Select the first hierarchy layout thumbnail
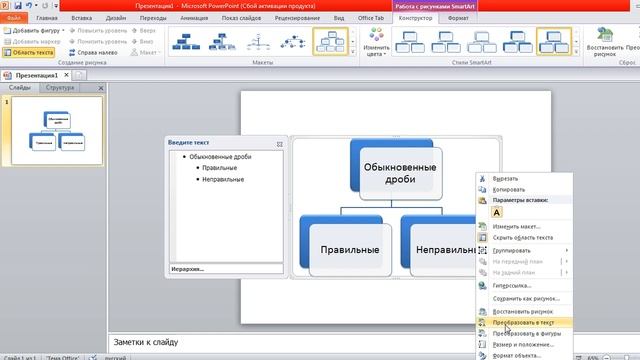 (x=186, y=42)
